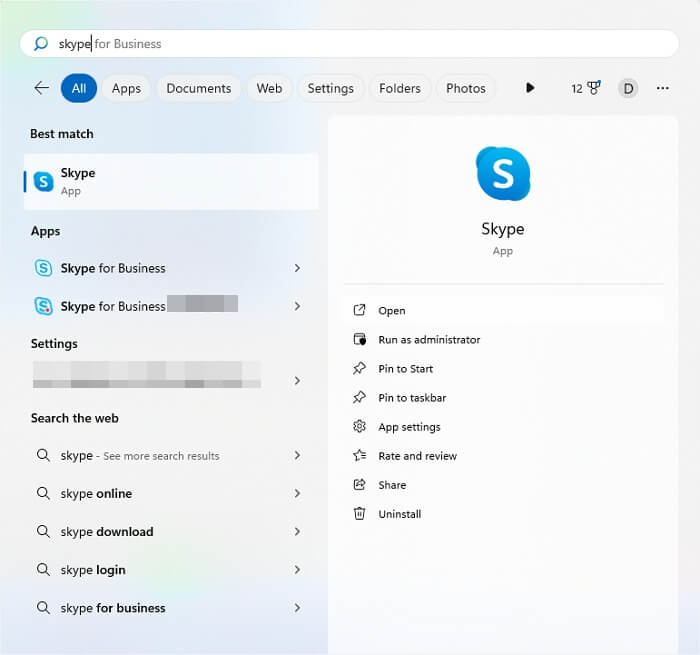Click magnifier icon beside skype login

pyautogui.click(x=43, y=569)
